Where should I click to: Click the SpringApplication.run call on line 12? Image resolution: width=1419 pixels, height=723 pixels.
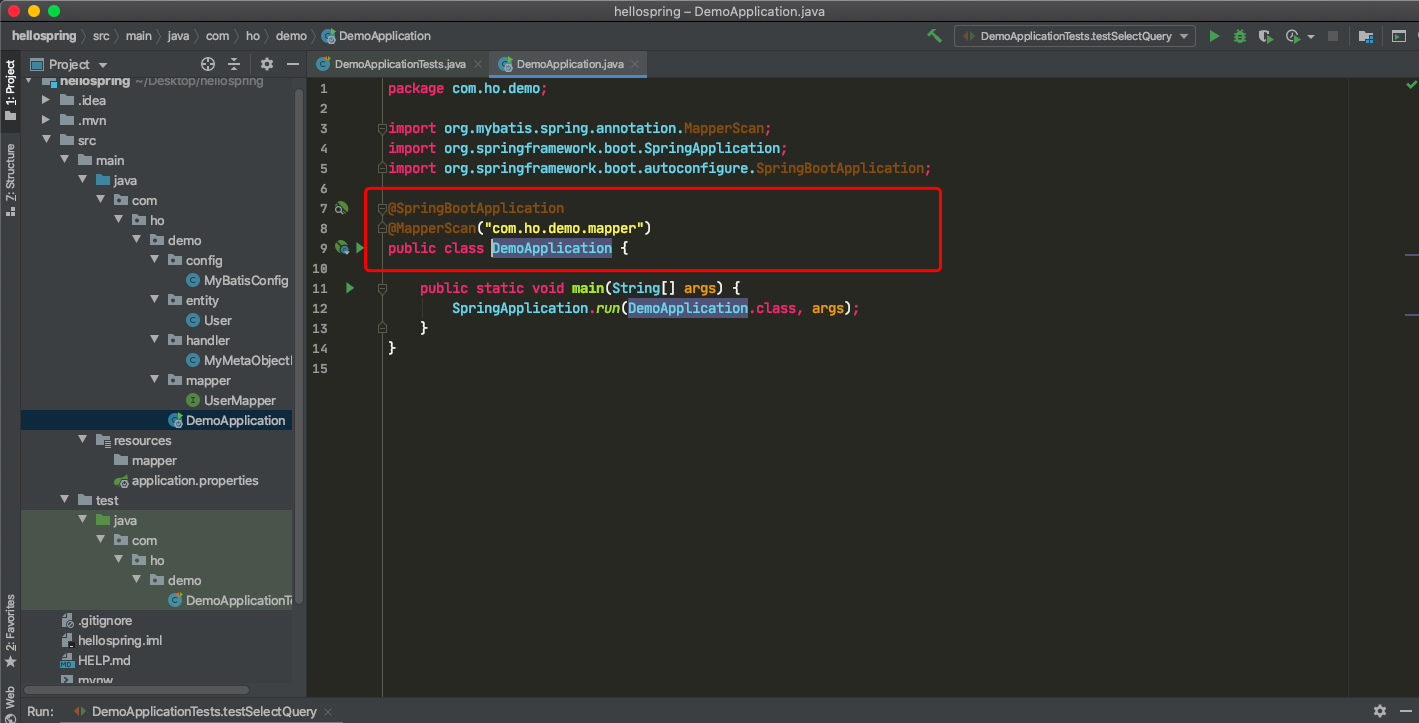536,308
